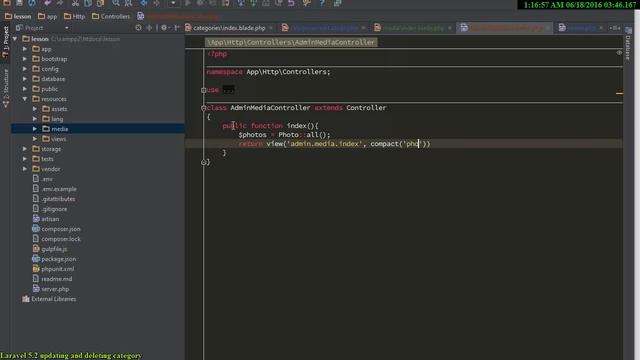Click 'admin.media.index' string in code
Viewport: 640px width, 360px height.
[325, 144]
